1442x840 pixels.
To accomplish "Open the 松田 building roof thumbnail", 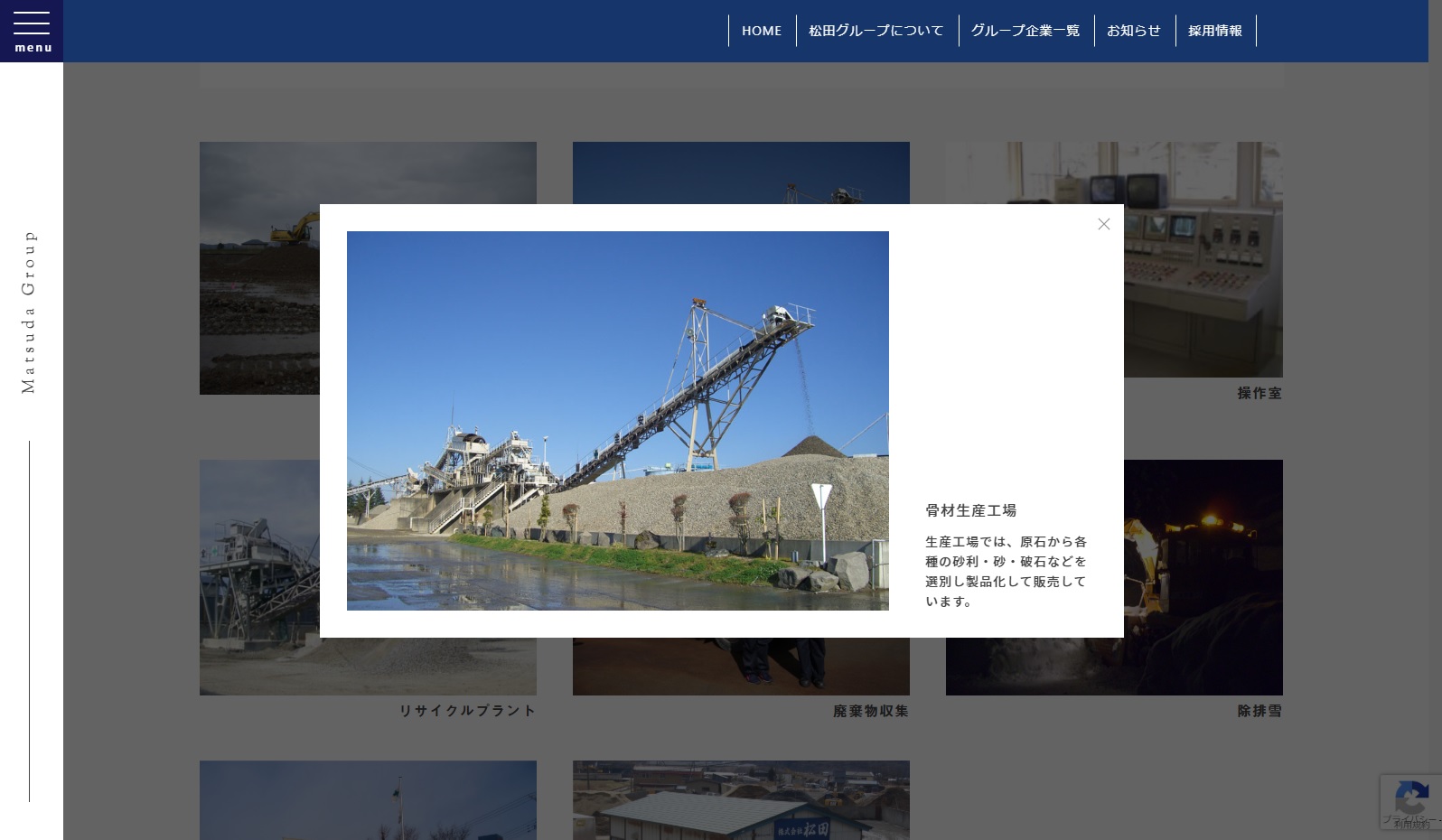I will pos(741,800).
